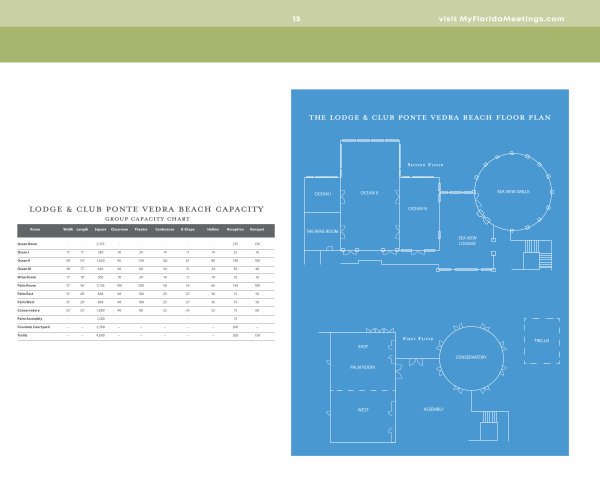Click the Classroom column header

click(x=119, y=230)
